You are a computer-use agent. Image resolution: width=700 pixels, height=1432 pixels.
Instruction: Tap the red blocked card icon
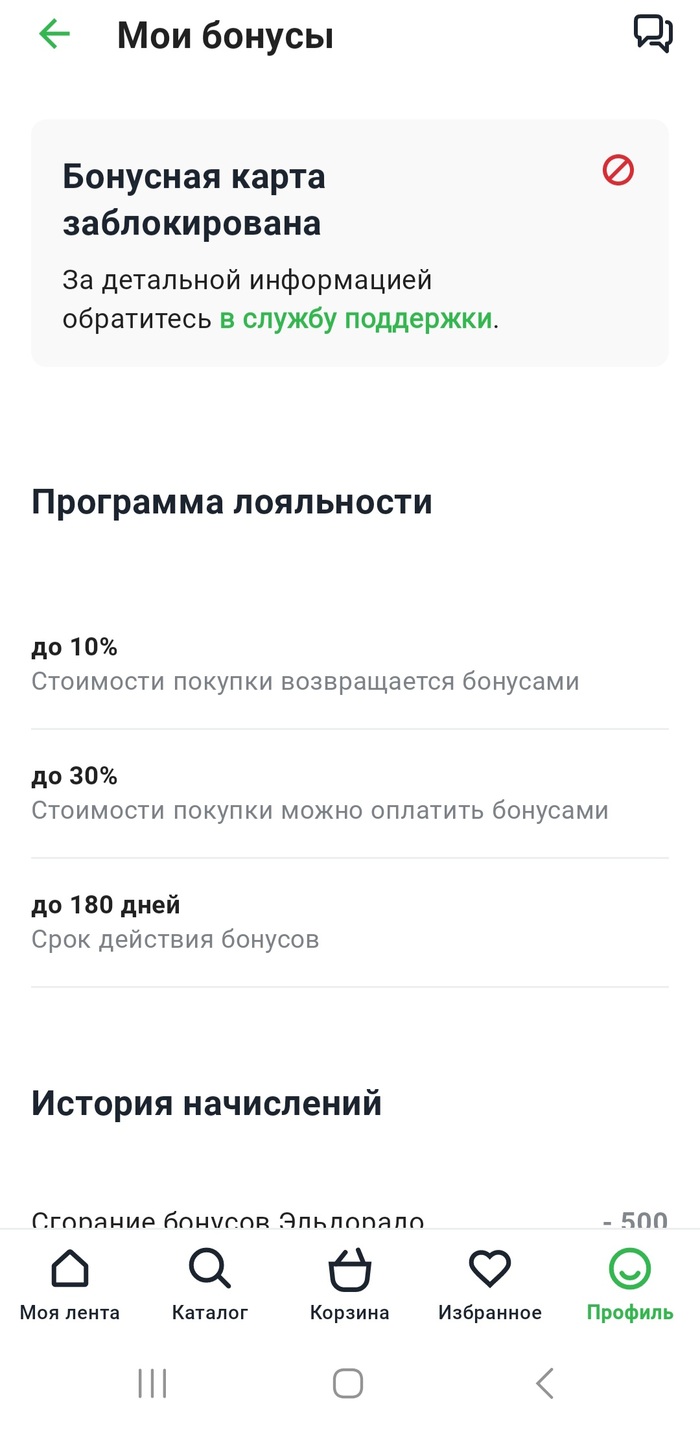pos(618,171)
